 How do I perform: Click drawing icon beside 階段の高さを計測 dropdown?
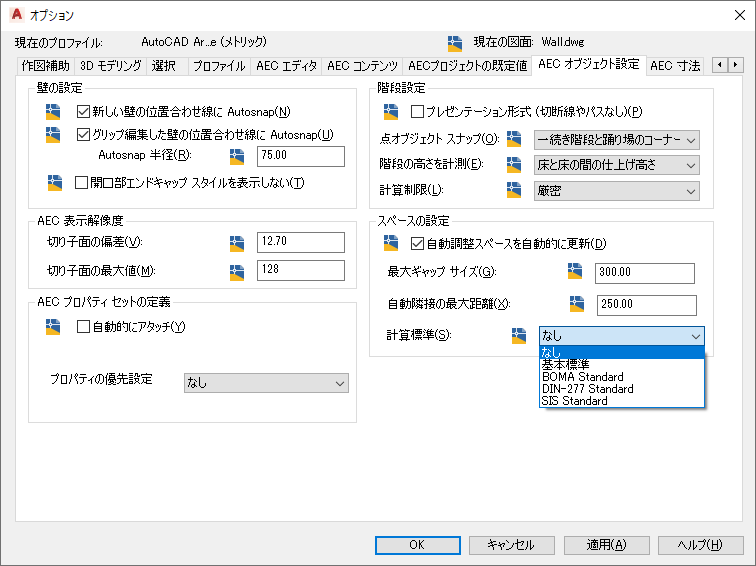[514, 165]
